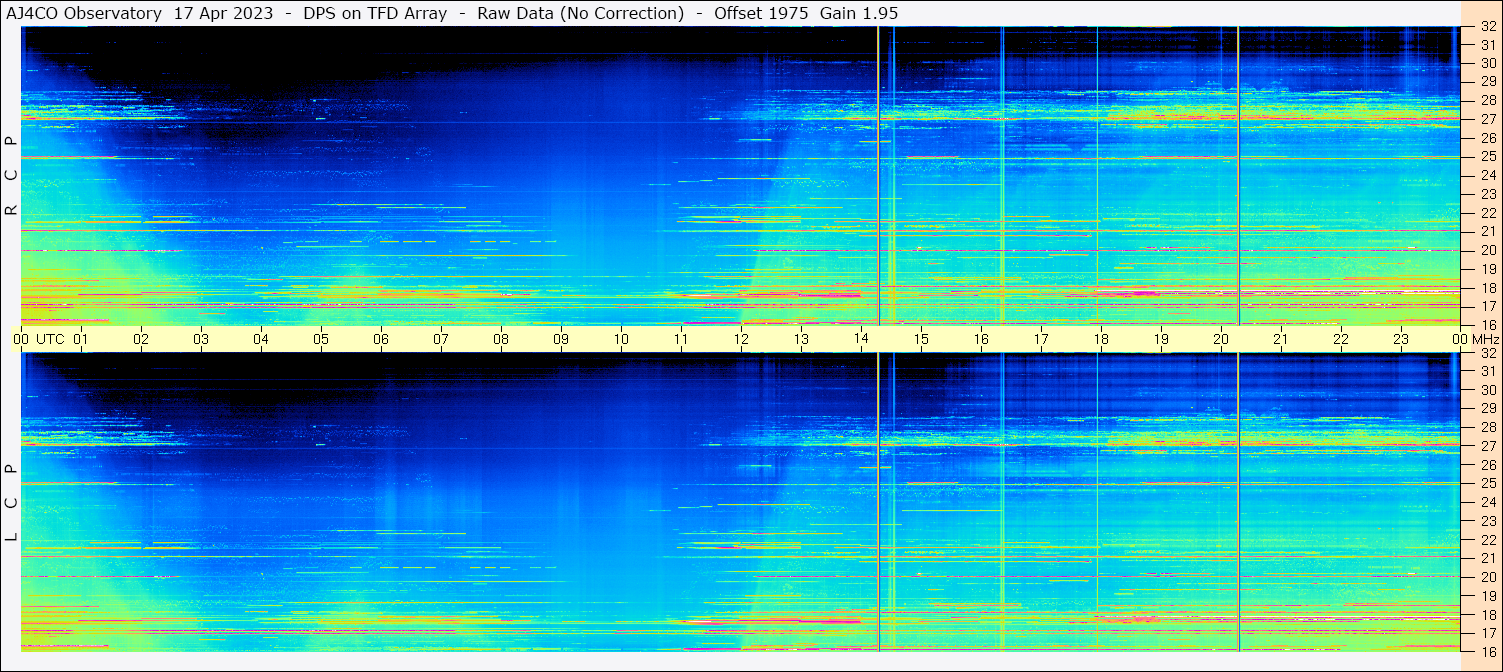Click the 20 frequency tick on RCP panel
This screenshot has width=1503, height=672.
pyautogui.click(x=1487, y=250)
